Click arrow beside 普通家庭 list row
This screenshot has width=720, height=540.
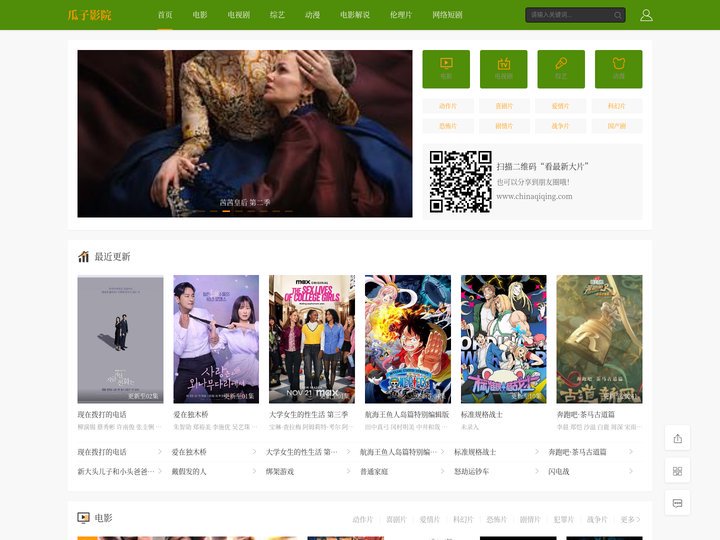(443, 471)
